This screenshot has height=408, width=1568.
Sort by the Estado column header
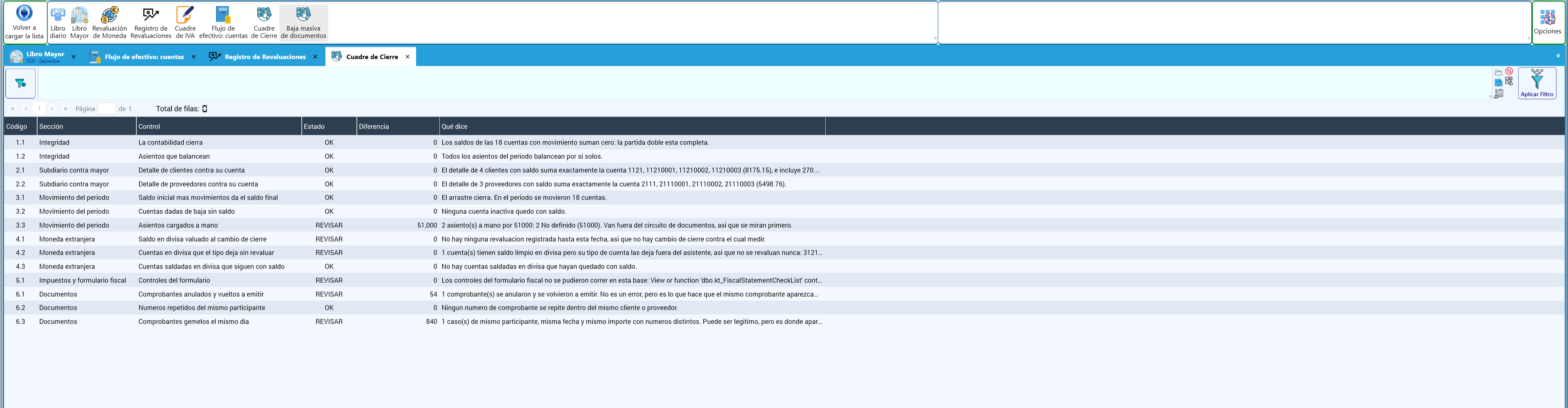coord(329,126)
